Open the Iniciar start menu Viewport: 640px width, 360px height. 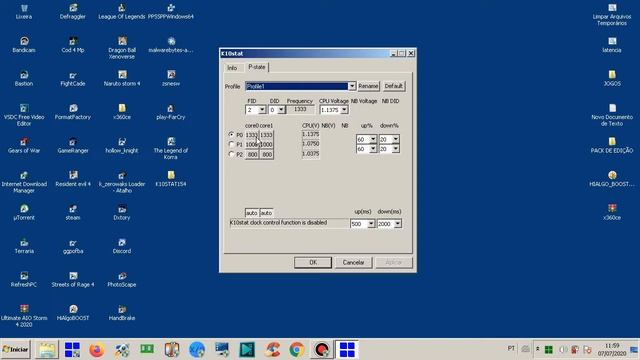pyautogui.click(x=16, y=349)
